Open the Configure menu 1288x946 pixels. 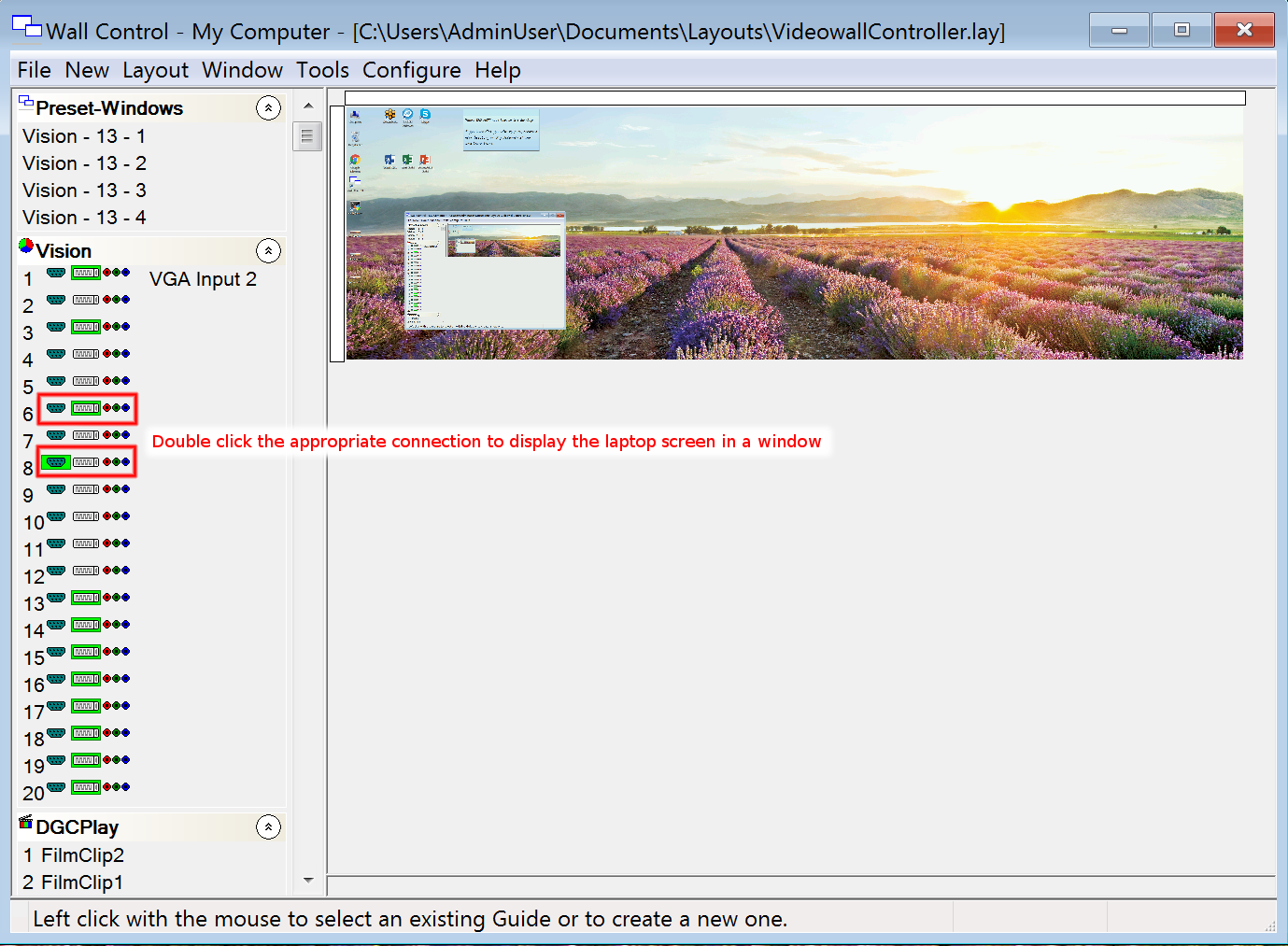(411, 70)
